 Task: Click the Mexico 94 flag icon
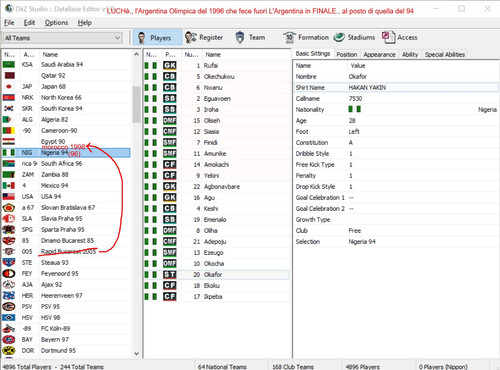[x=9, y=185]
